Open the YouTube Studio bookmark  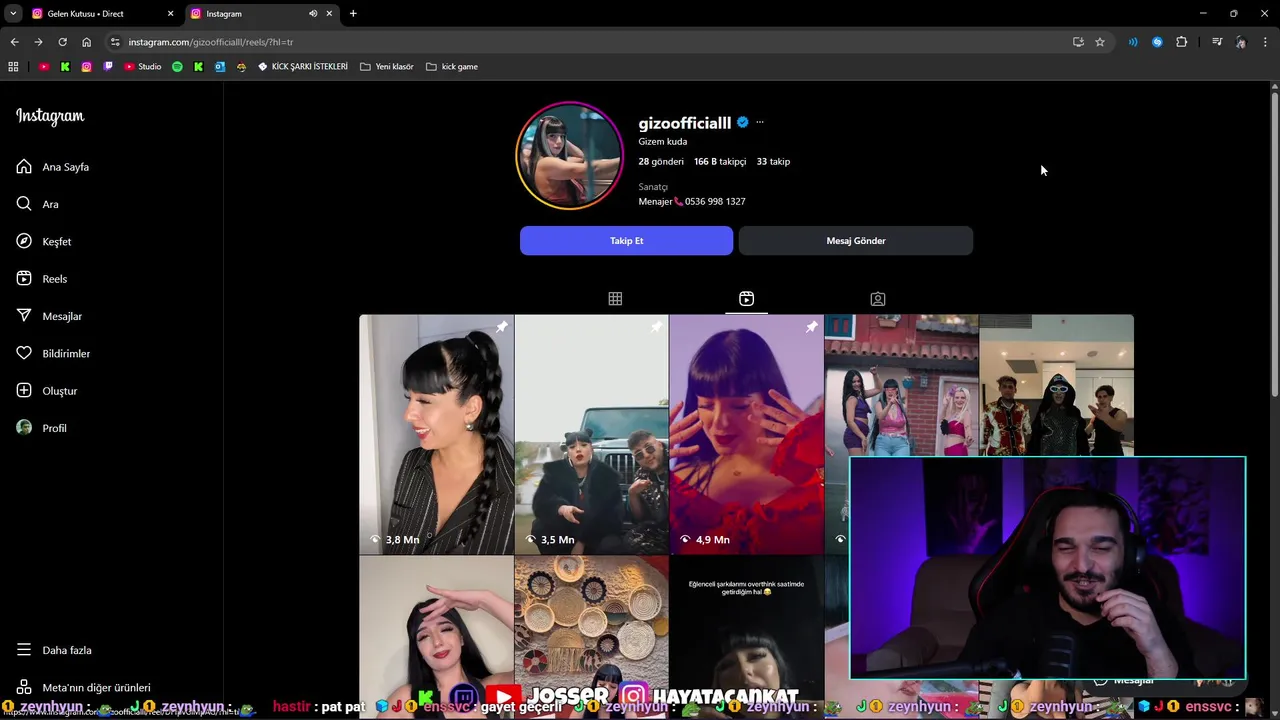pos(143,67)
